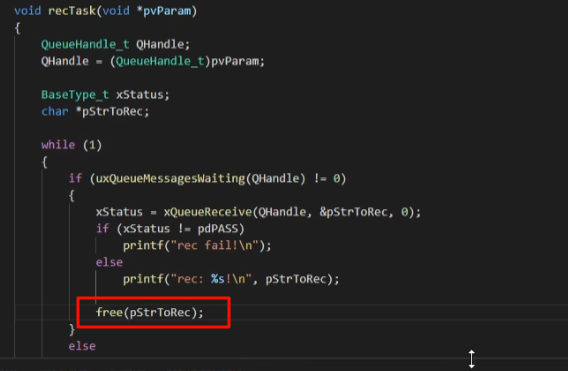Click the xQueueReceive function call
This screenshot has height=371, width=568.
tap(208, 212)
